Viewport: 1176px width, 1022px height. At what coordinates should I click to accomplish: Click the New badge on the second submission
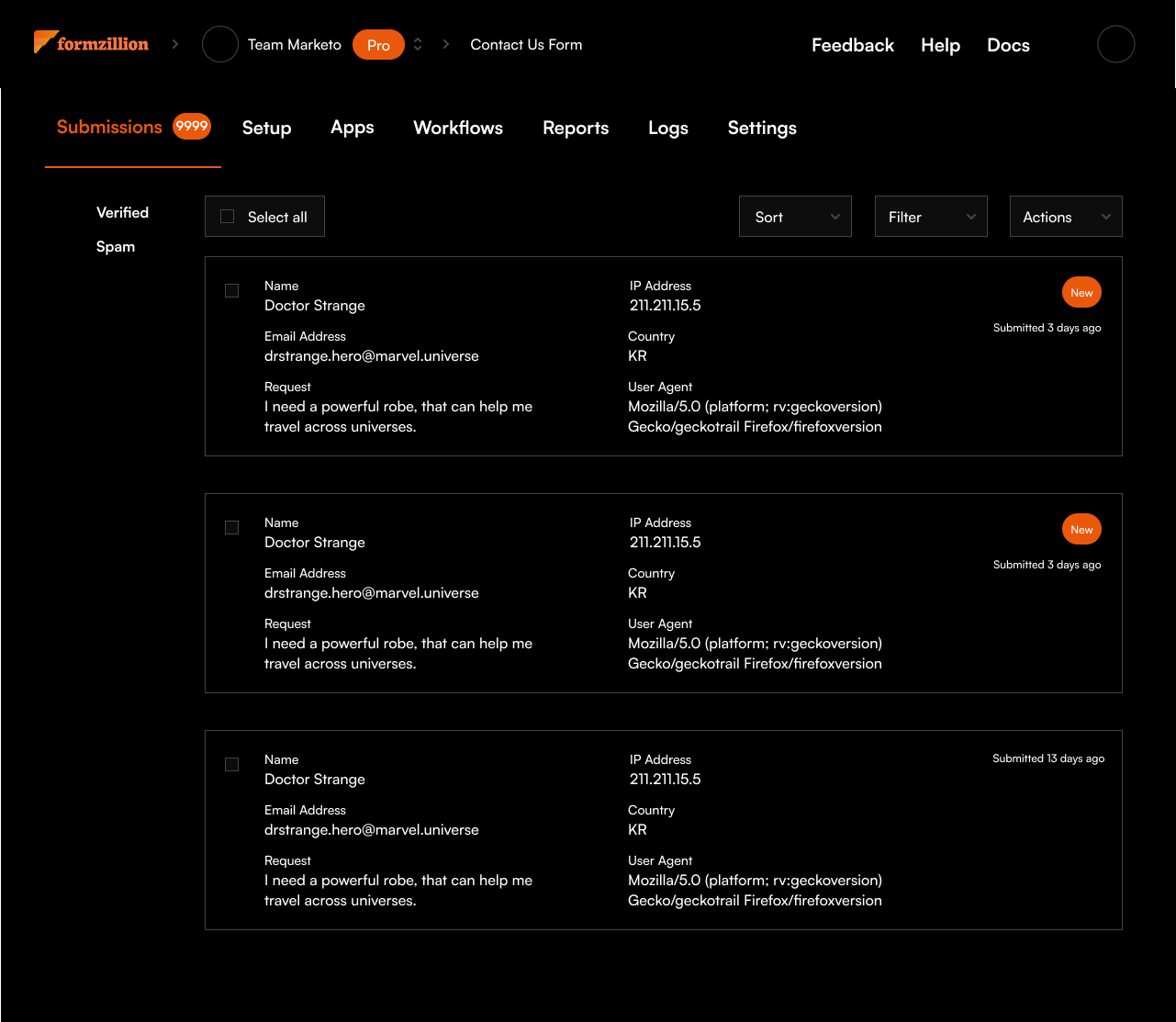(x=1081, y=530)
